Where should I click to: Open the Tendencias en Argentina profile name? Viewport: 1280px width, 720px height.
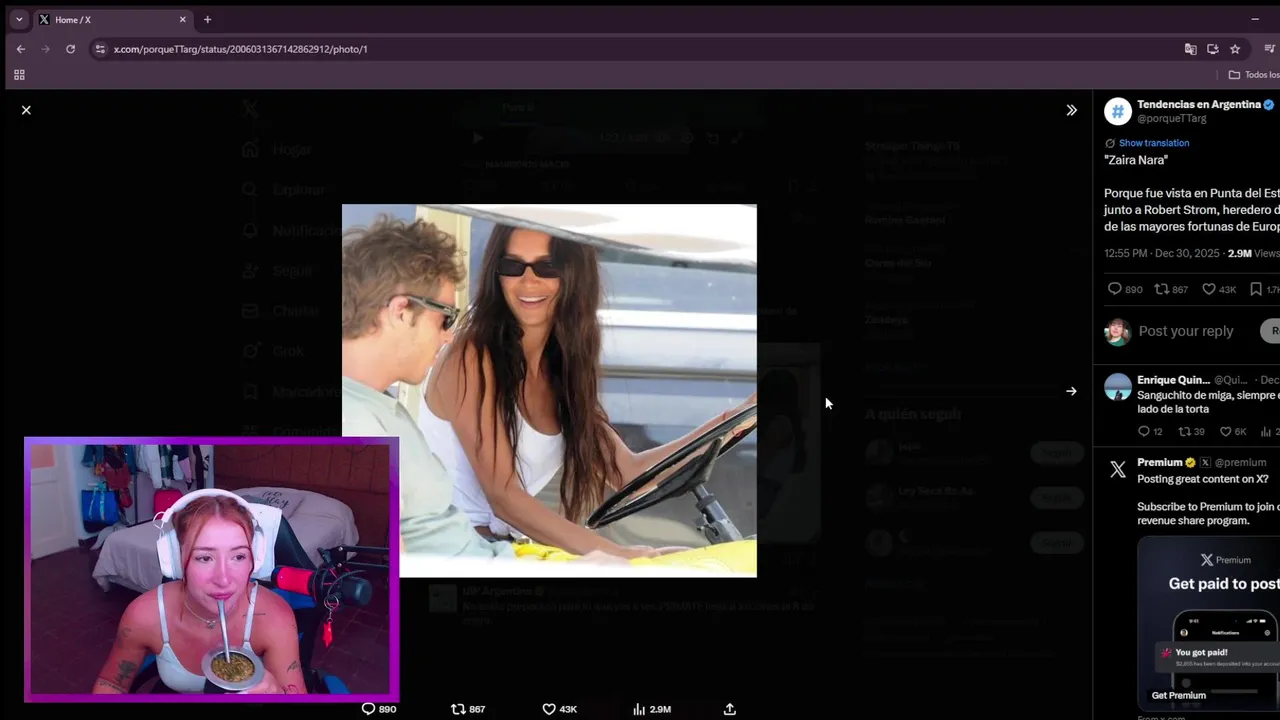tap(1199, 104)
